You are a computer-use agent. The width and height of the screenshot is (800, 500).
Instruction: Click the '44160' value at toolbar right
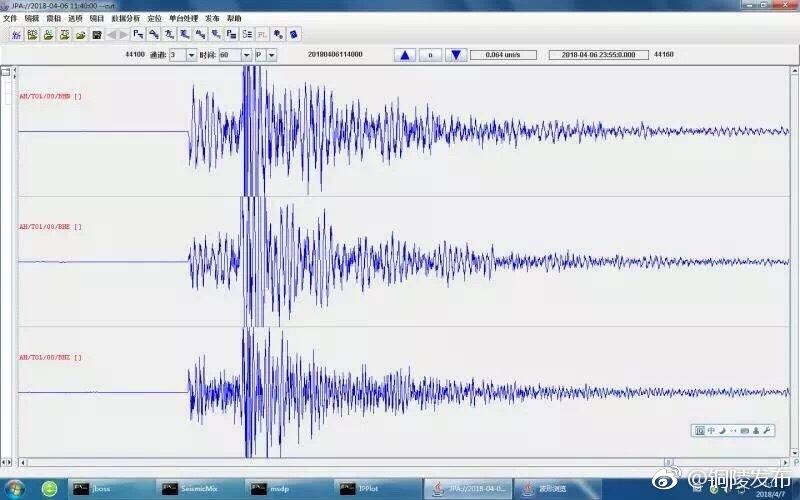[x=664, y=54]
